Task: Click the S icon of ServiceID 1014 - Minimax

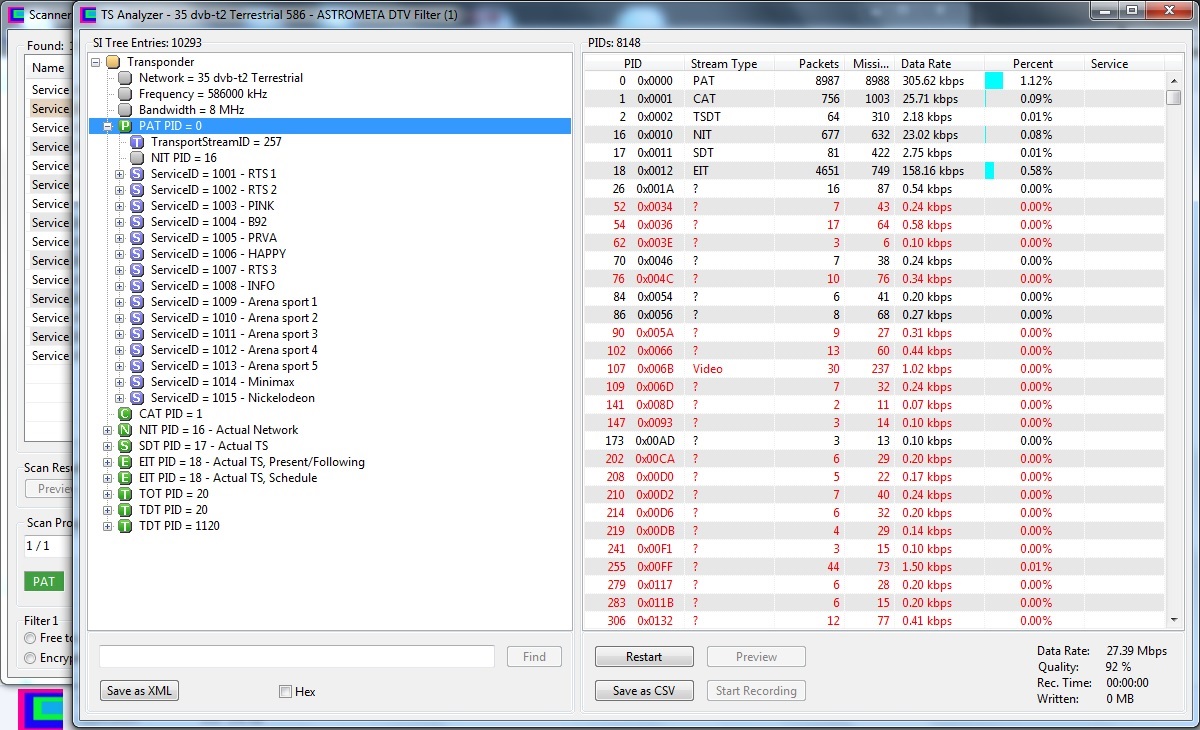Action: (x=137, y=382)
